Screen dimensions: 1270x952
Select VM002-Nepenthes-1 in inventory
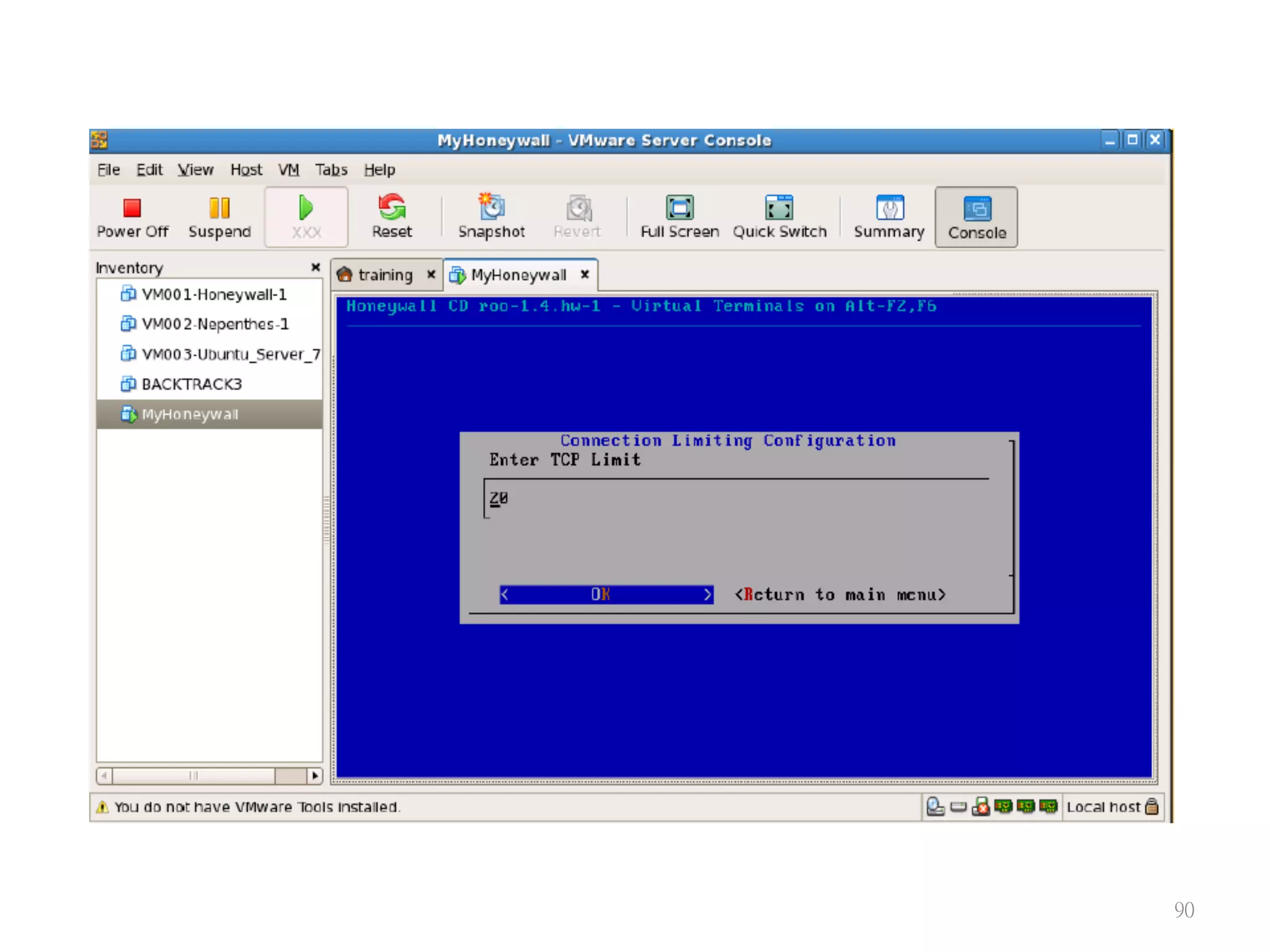coord(215,324)
